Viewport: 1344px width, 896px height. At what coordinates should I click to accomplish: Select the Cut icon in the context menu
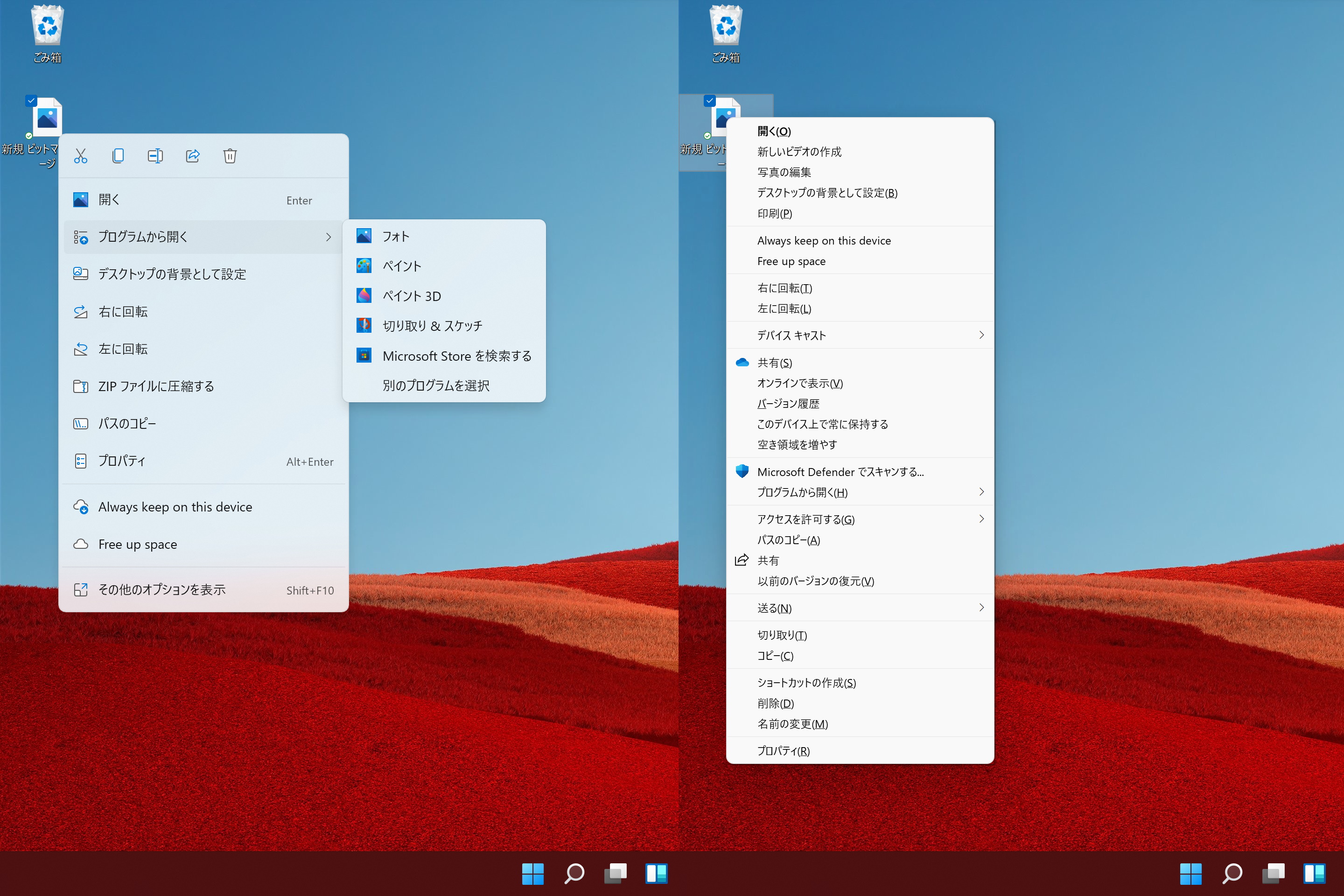tap(80, 155)
